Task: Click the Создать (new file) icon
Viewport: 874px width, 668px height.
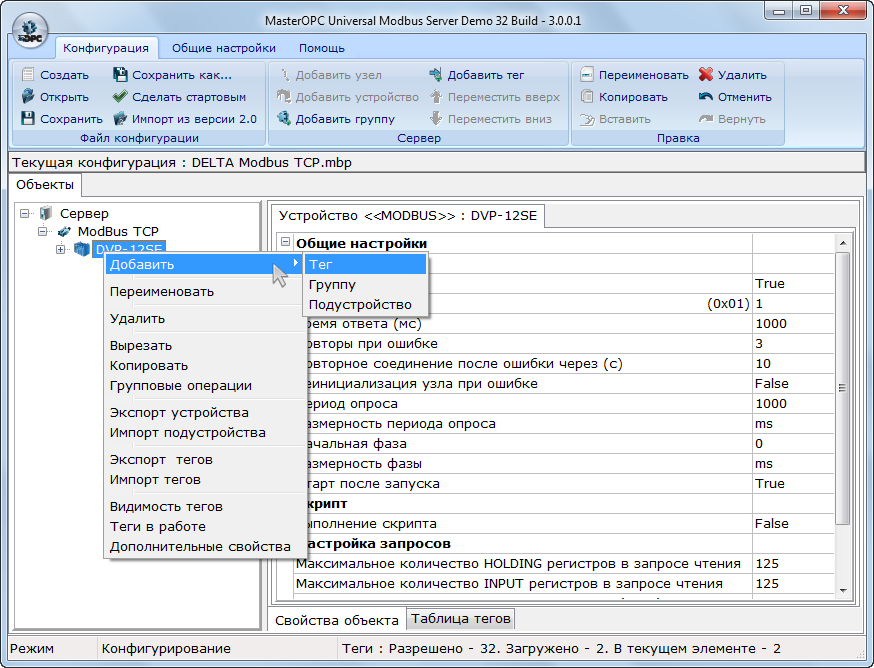Action: (x=28, y=75)
